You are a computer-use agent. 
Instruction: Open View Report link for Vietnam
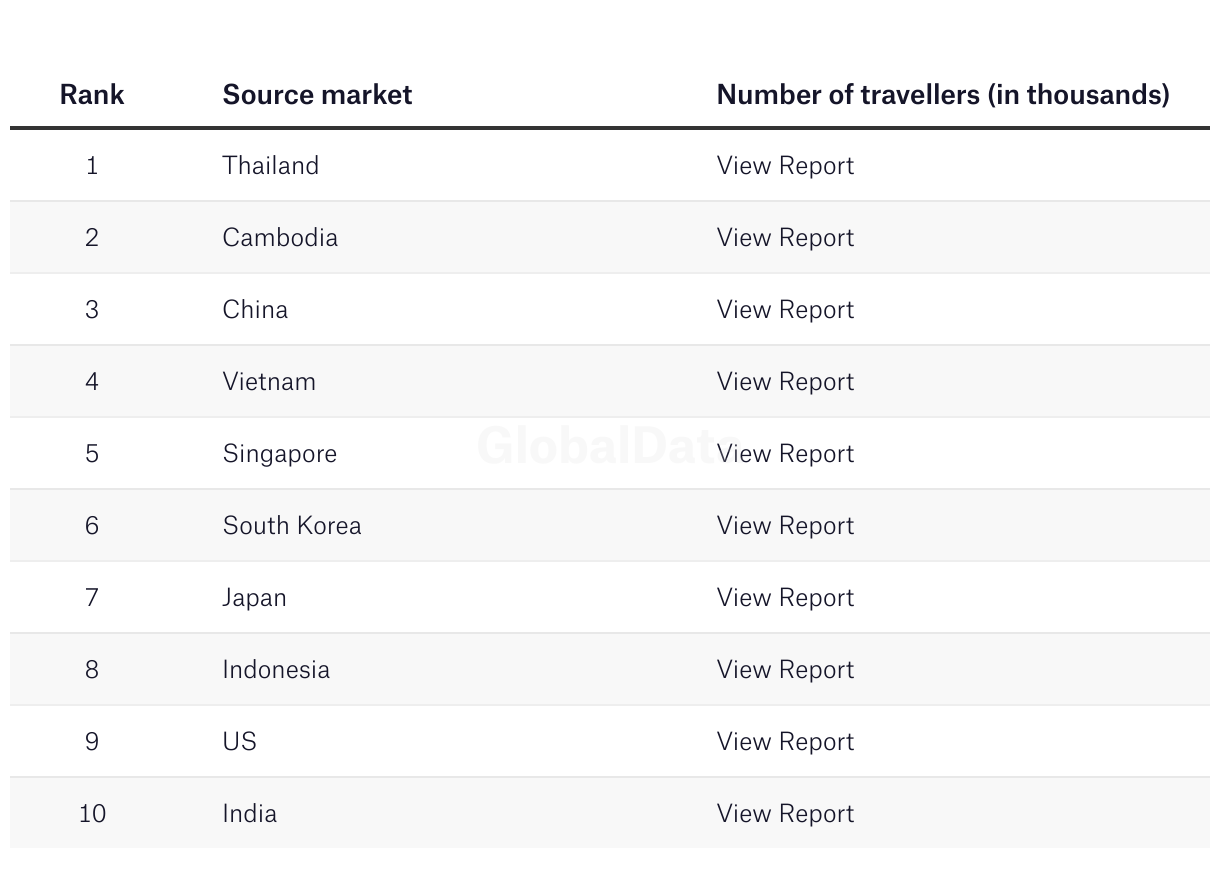[785, 381]
